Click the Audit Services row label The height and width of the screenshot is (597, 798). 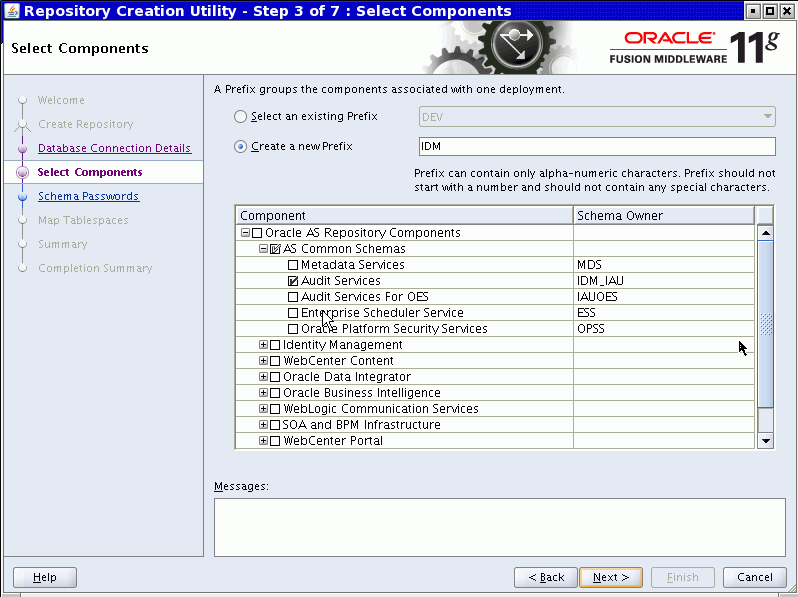click(x=341, y=281)
